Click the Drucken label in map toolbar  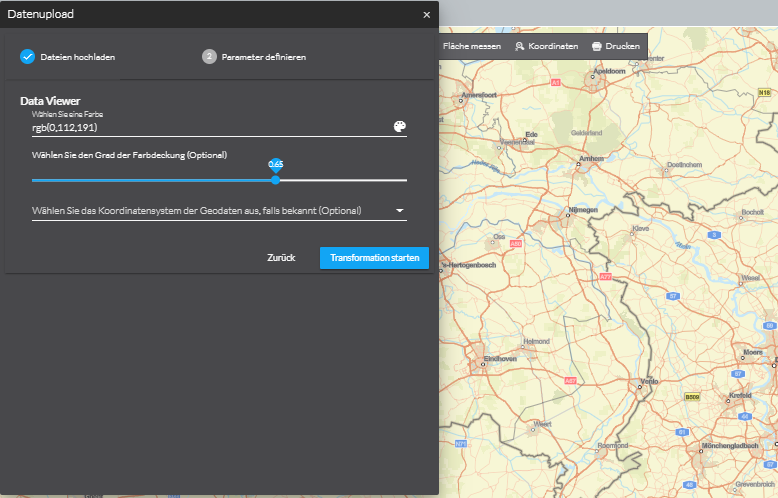click(x=622, y=46)
